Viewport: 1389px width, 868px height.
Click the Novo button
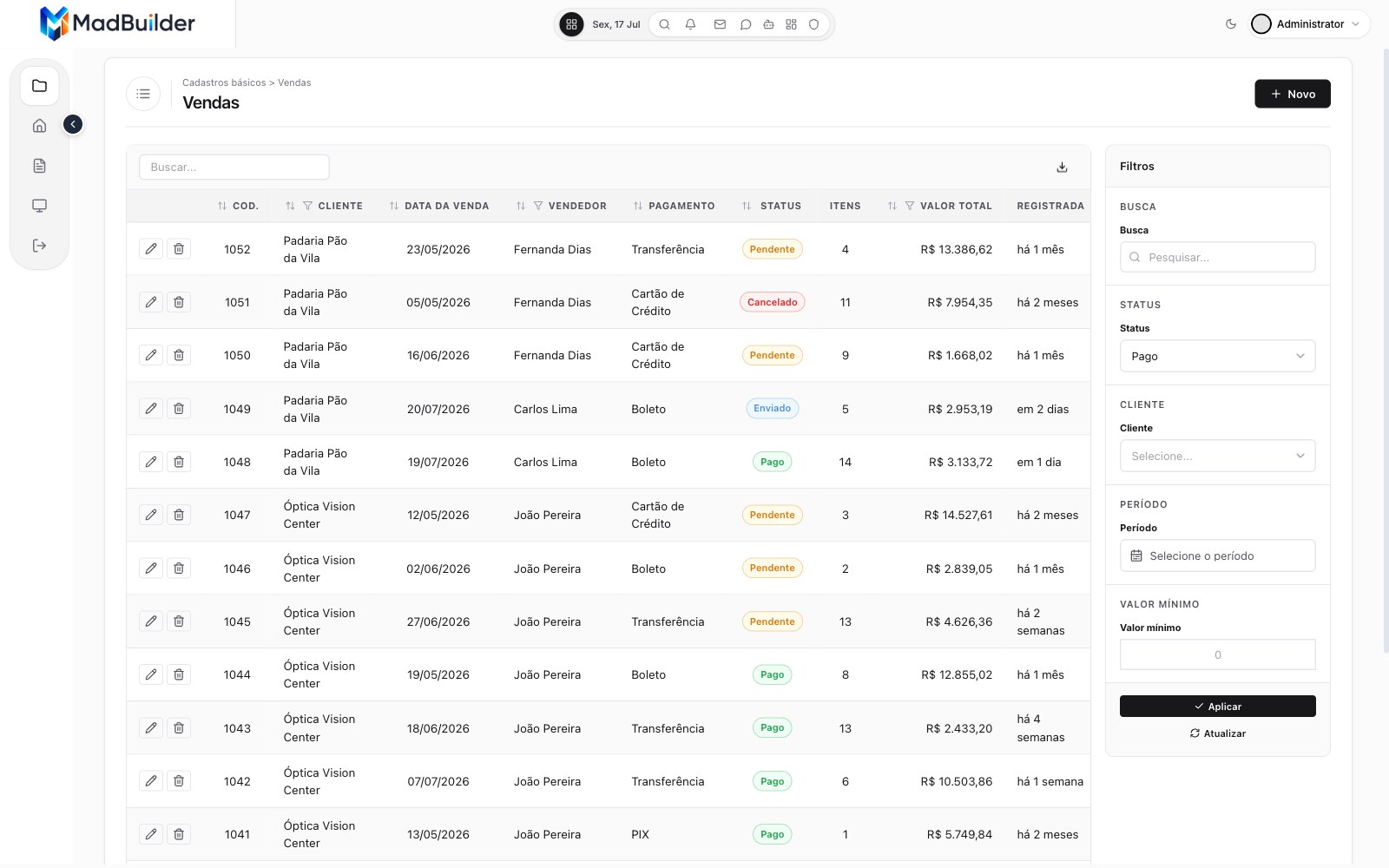pyautogui.click(x=1292, y=94)
